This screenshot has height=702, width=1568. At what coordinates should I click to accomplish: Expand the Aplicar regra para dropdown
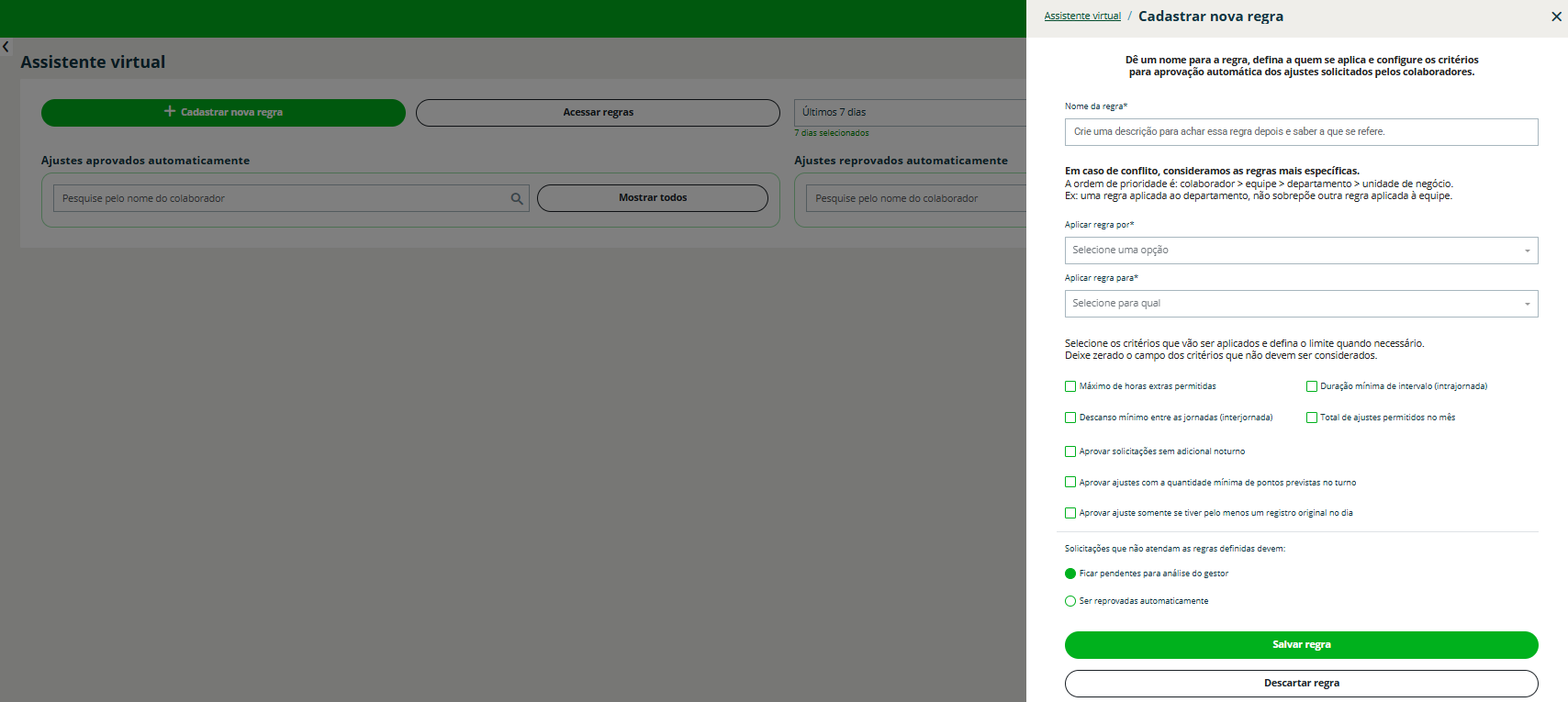(x=1301, y=304)
